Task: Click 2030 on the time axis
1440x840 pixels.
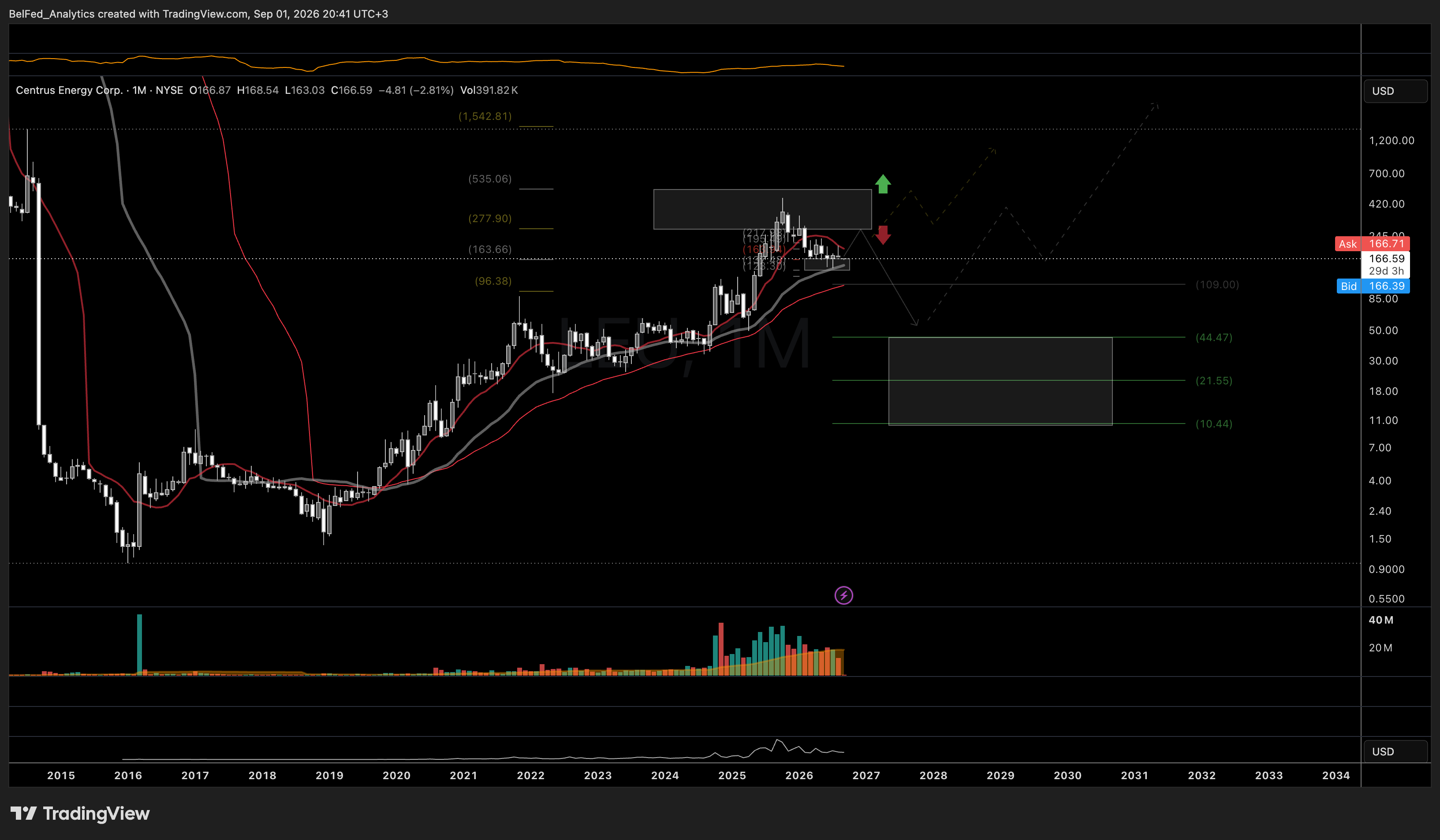Action: point(1067,776)
